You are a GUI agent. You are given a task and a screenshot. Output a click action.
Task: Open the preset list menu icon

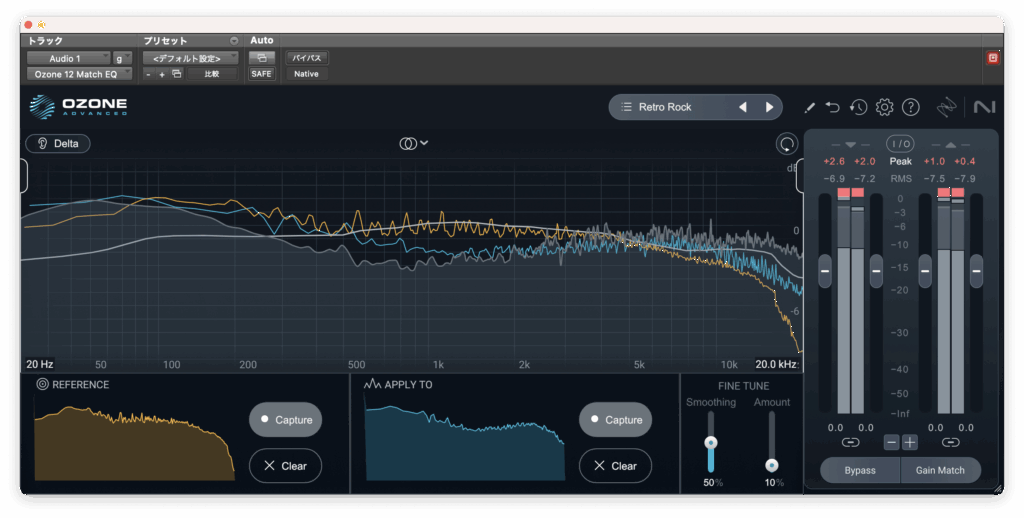point(626,107)
